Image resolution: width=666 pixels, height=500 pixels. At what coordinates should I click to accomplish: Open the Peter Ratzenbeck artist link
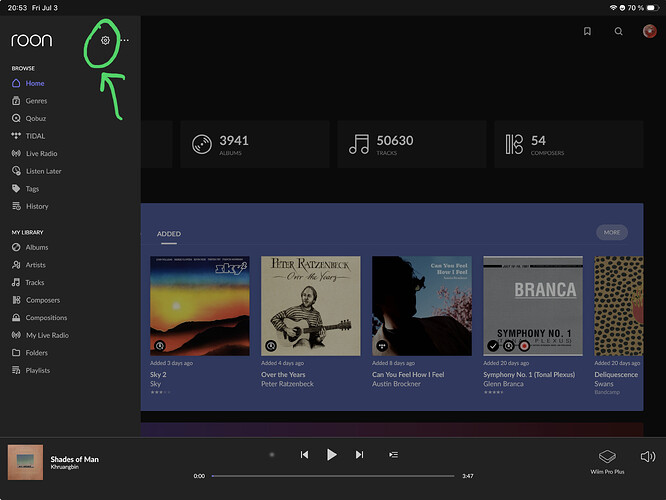tap(287, 384)
